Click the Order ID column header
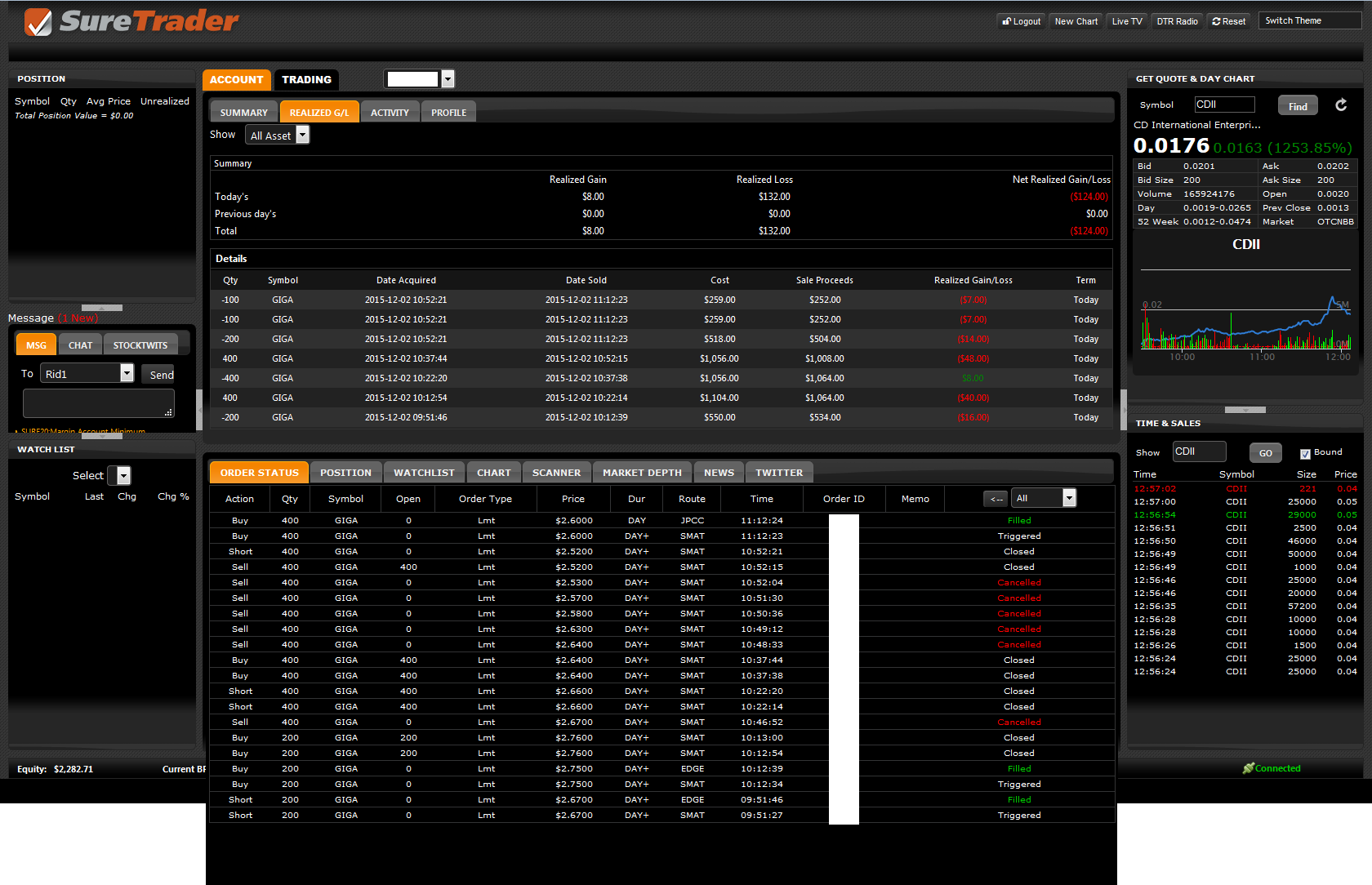1372x885 pixels. (x=844, y=499)
